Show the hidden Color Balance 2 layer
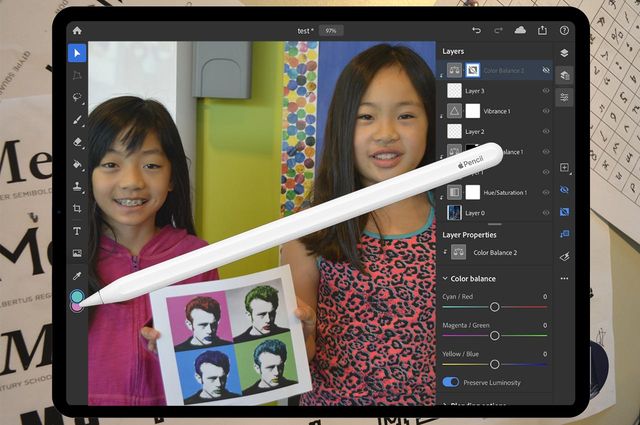Screen dimensions: 640x425 point(546,70)
